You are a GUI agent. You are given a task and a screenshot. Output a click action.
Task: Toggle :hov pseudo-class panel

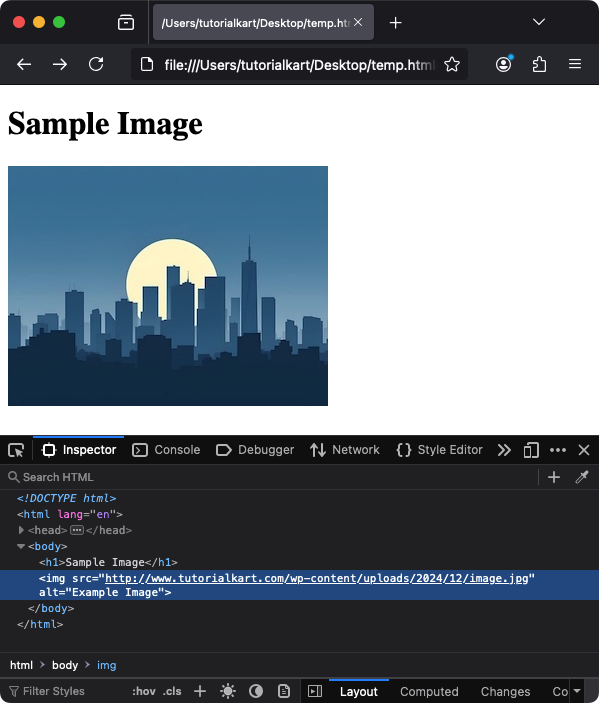tap(143, 691)
